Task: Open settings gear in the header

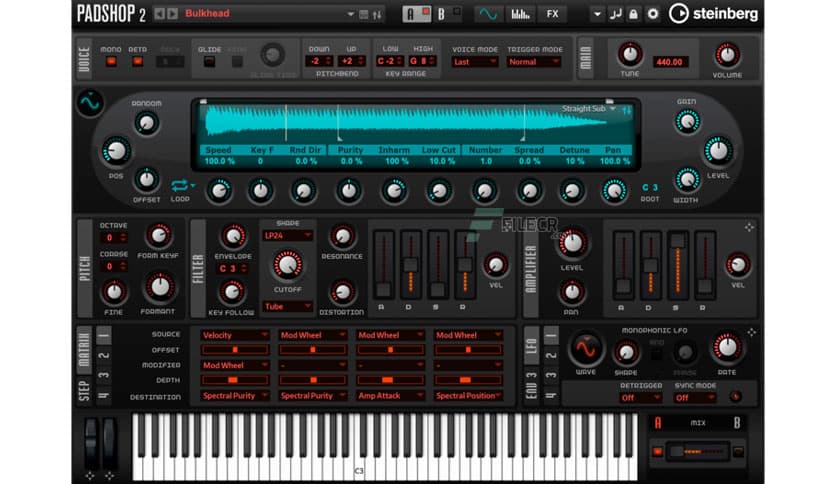Action: point(653,14)
